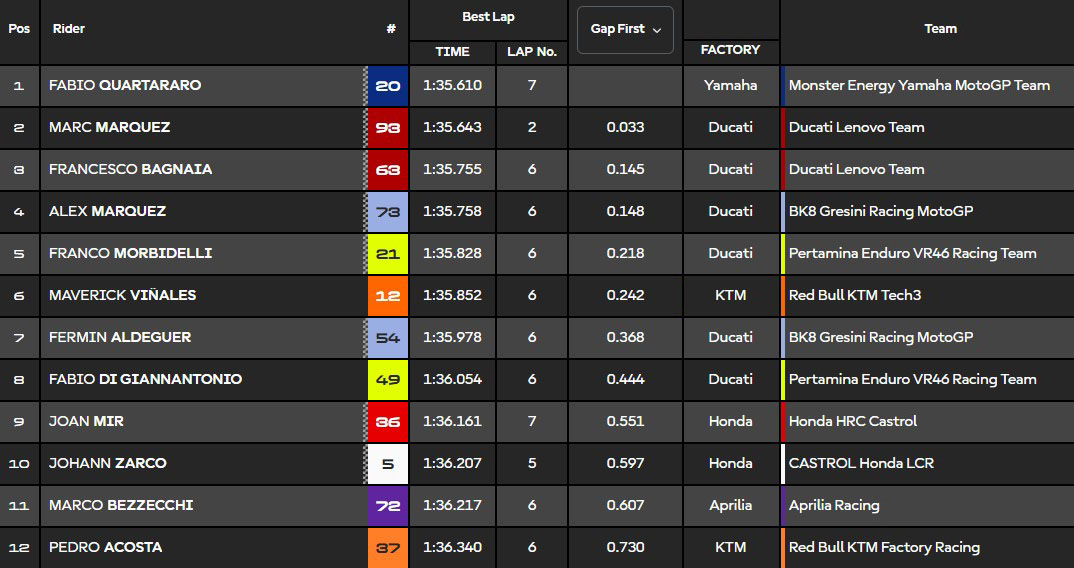Click Francesco Bagnaia's number 63 badge
Screen dimensions: 1074x568
(387, 170)
